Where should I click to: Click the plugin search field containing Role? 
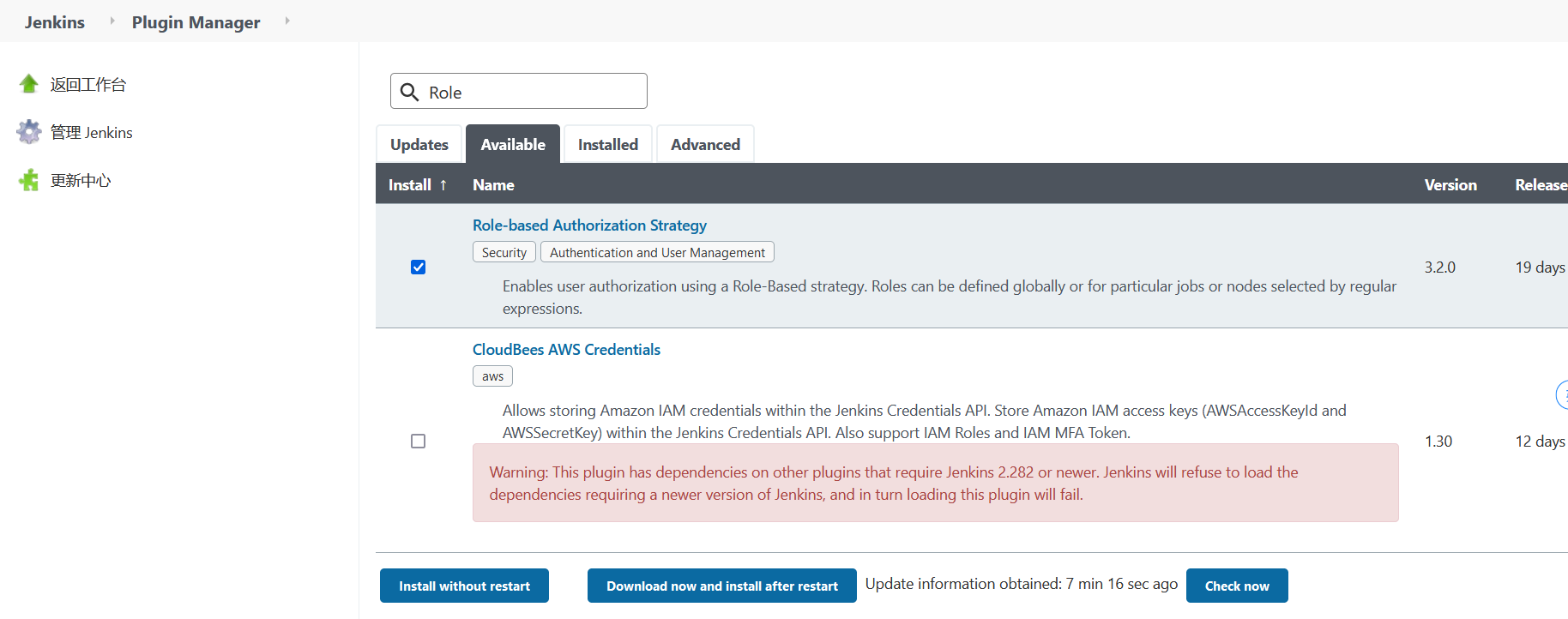519,91
